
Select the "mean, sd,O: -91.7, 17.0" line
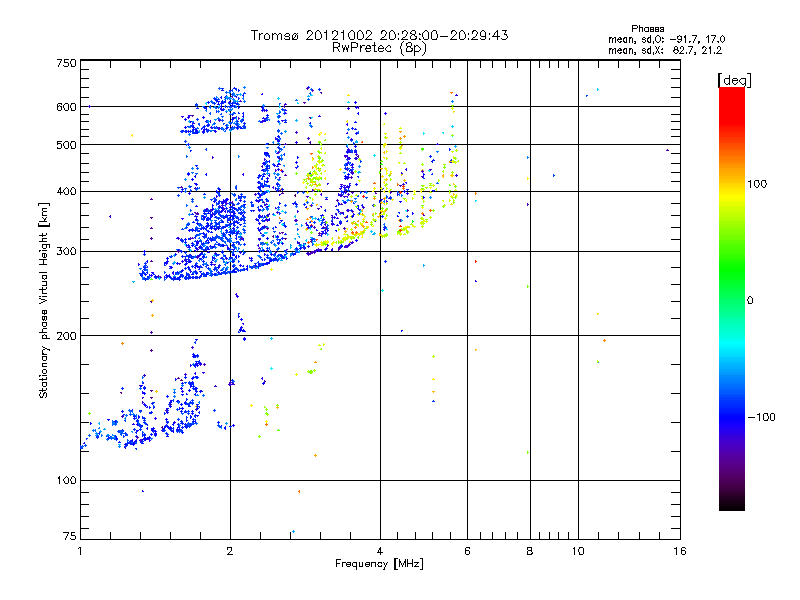(666, 39)
